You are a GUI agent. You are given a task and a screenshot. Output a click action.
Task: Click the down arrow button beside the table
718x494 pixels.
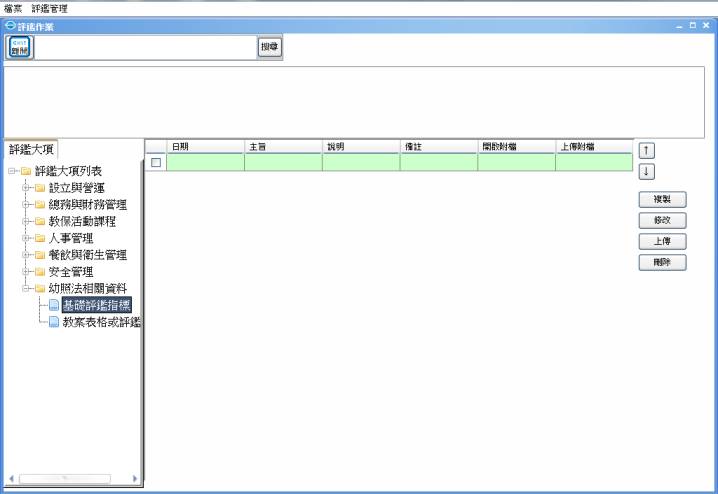[647, 171]
